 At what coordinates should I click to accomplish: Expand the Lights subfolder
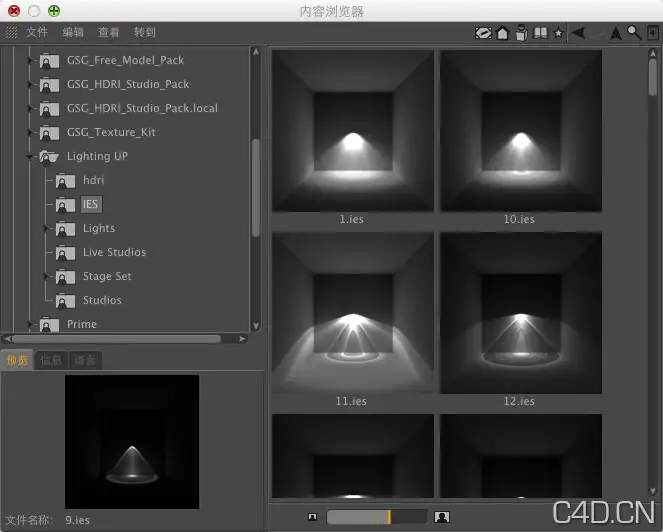[46, 228]
